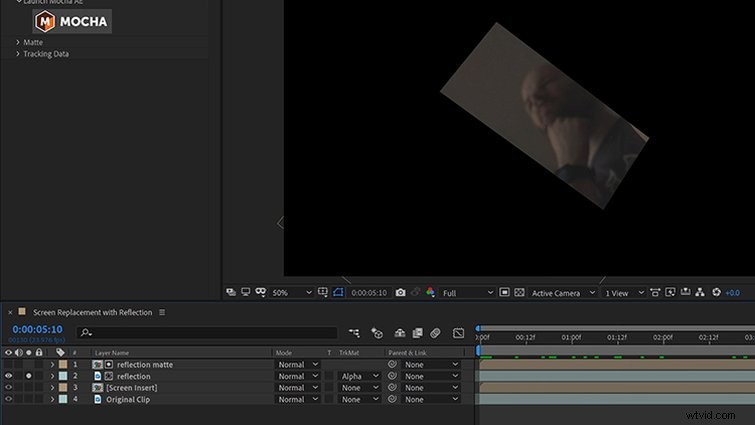Click the reflection matte label color

(x=63, y=364)
